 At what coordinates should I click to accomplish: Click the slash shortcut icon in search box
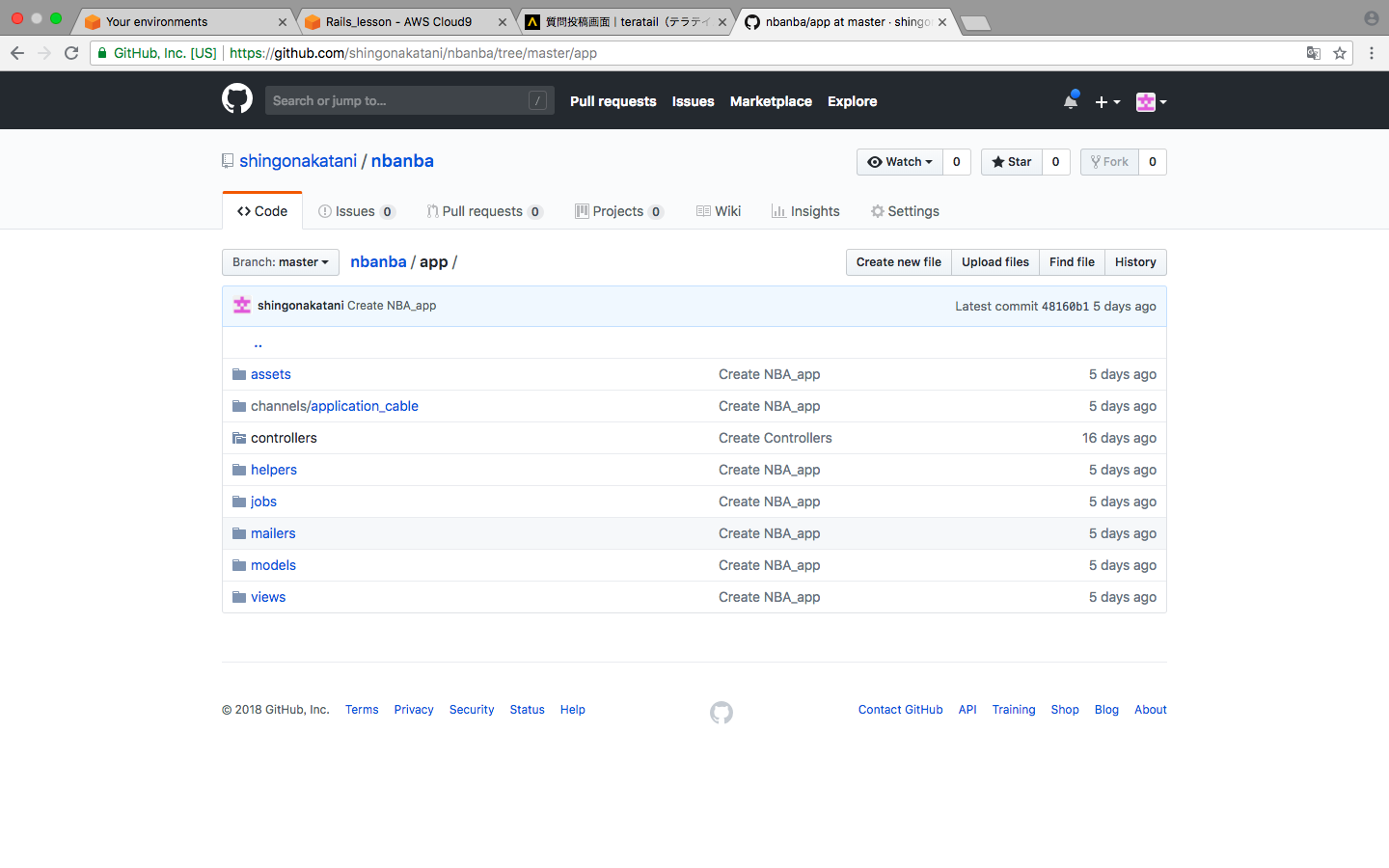click(538, 100)
